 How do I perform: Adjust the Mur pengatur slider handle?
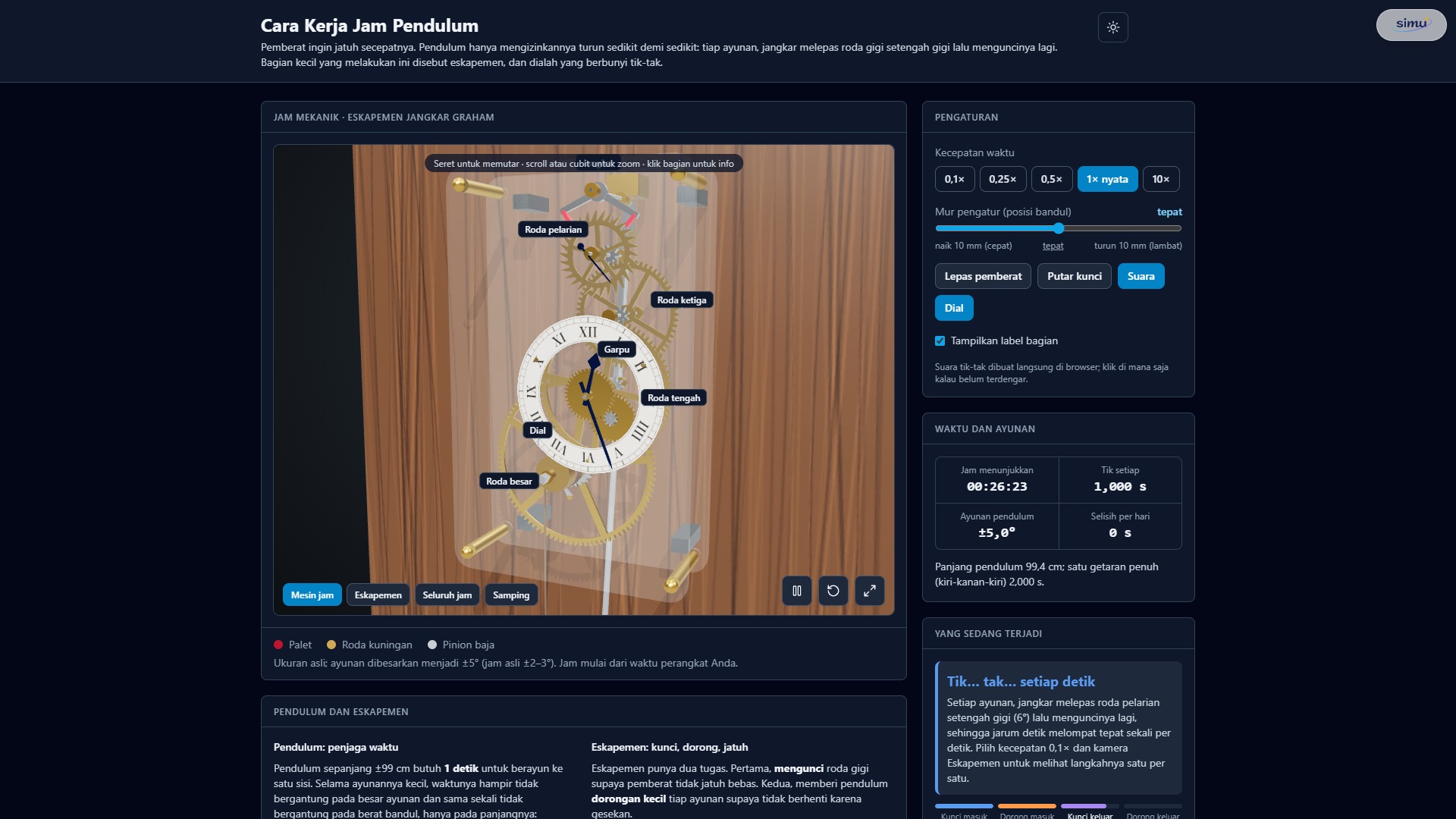point(1059,228)
